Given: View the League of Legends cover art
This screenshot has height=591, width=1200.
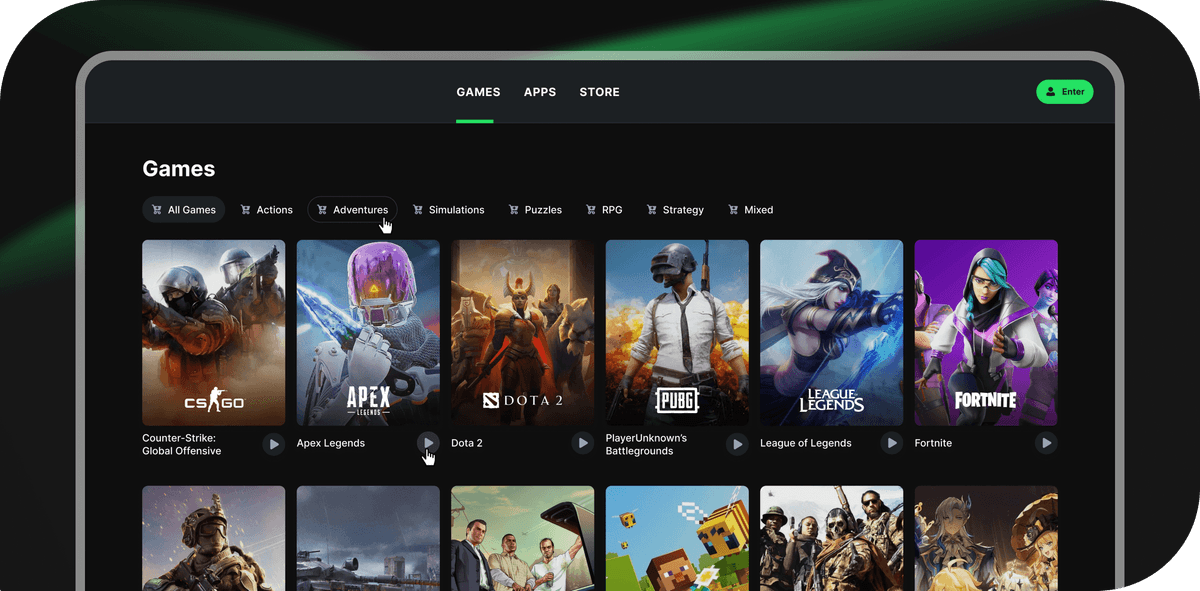Looking at the screenshot, I should point(832,333).
